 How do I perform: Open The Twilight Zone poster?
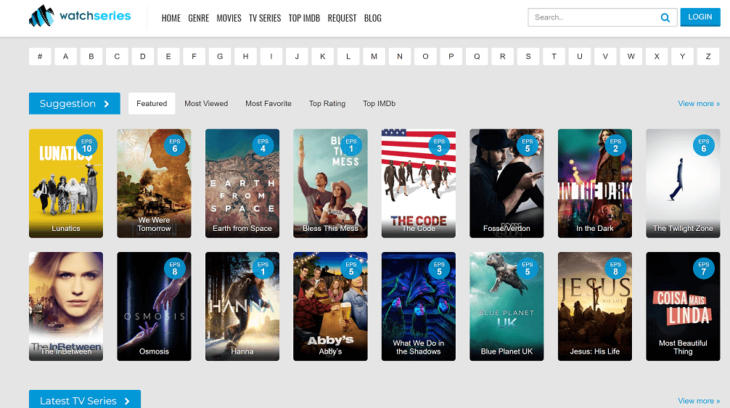[682, 182]
